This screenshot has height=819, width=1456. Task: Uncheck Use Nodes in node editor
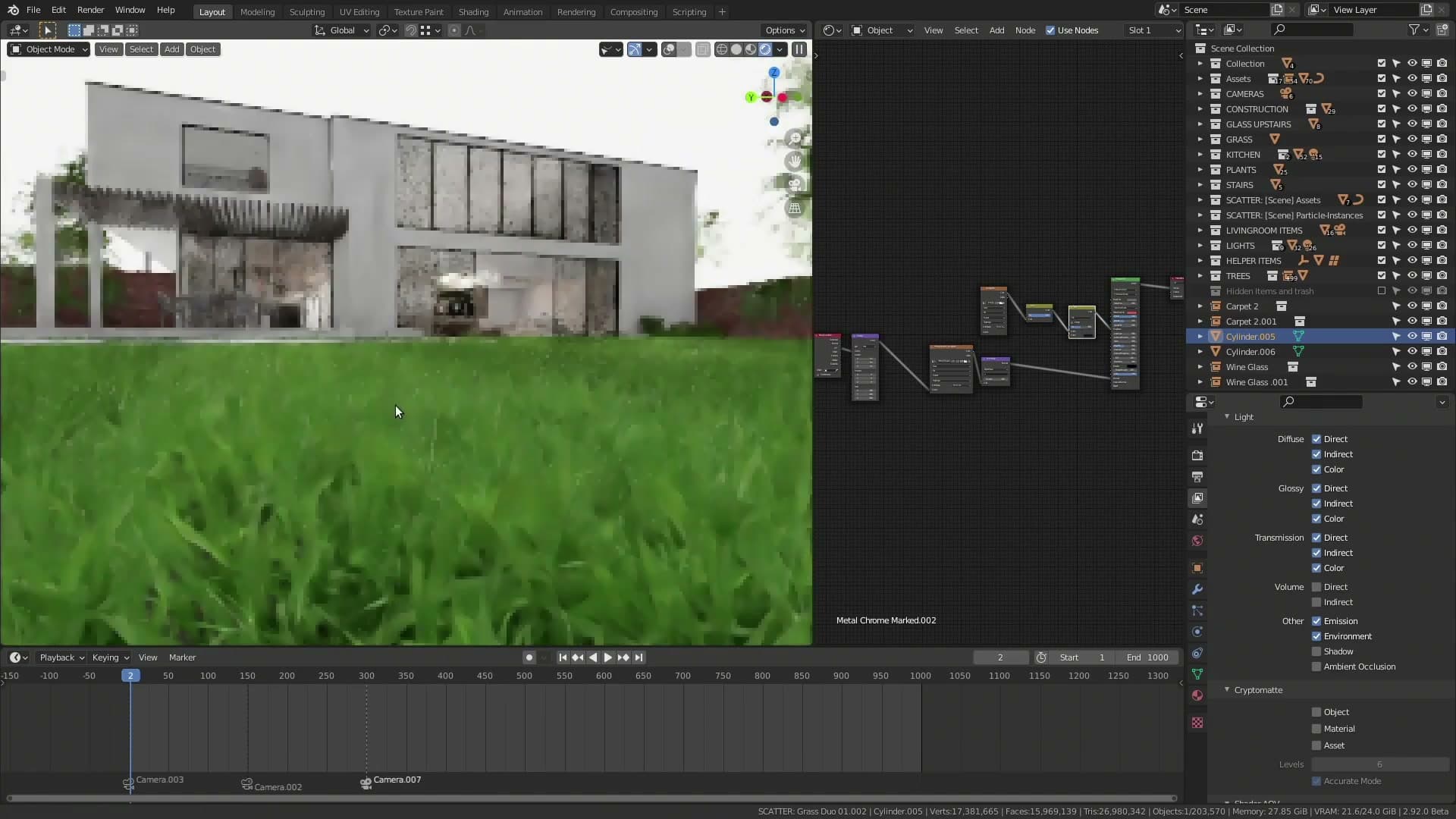tap(1050, 30)
